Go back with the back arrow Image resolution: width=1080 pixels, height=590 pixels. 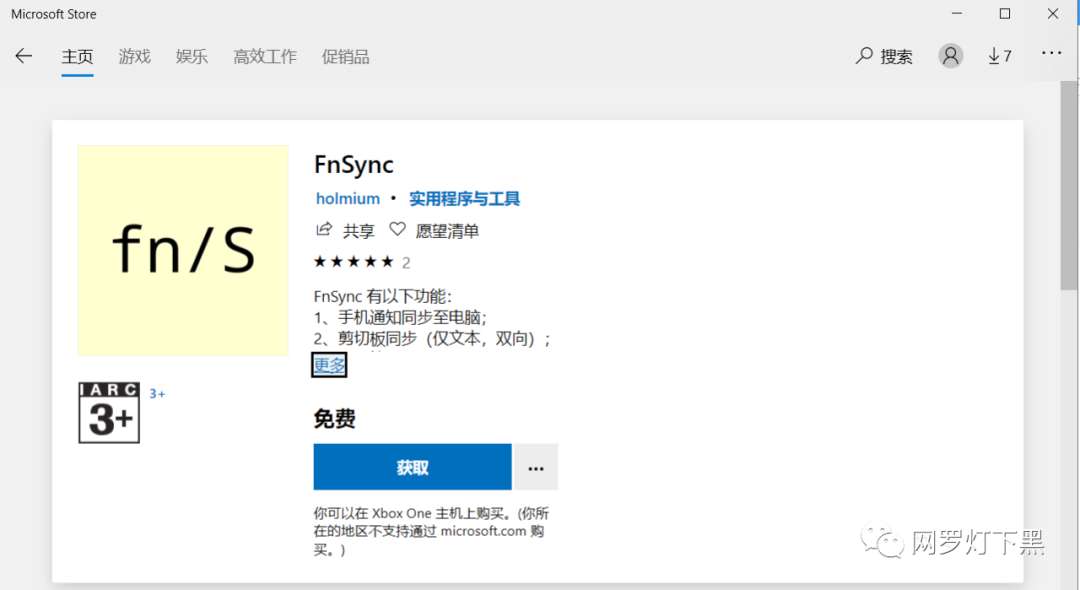coord(23,56)
